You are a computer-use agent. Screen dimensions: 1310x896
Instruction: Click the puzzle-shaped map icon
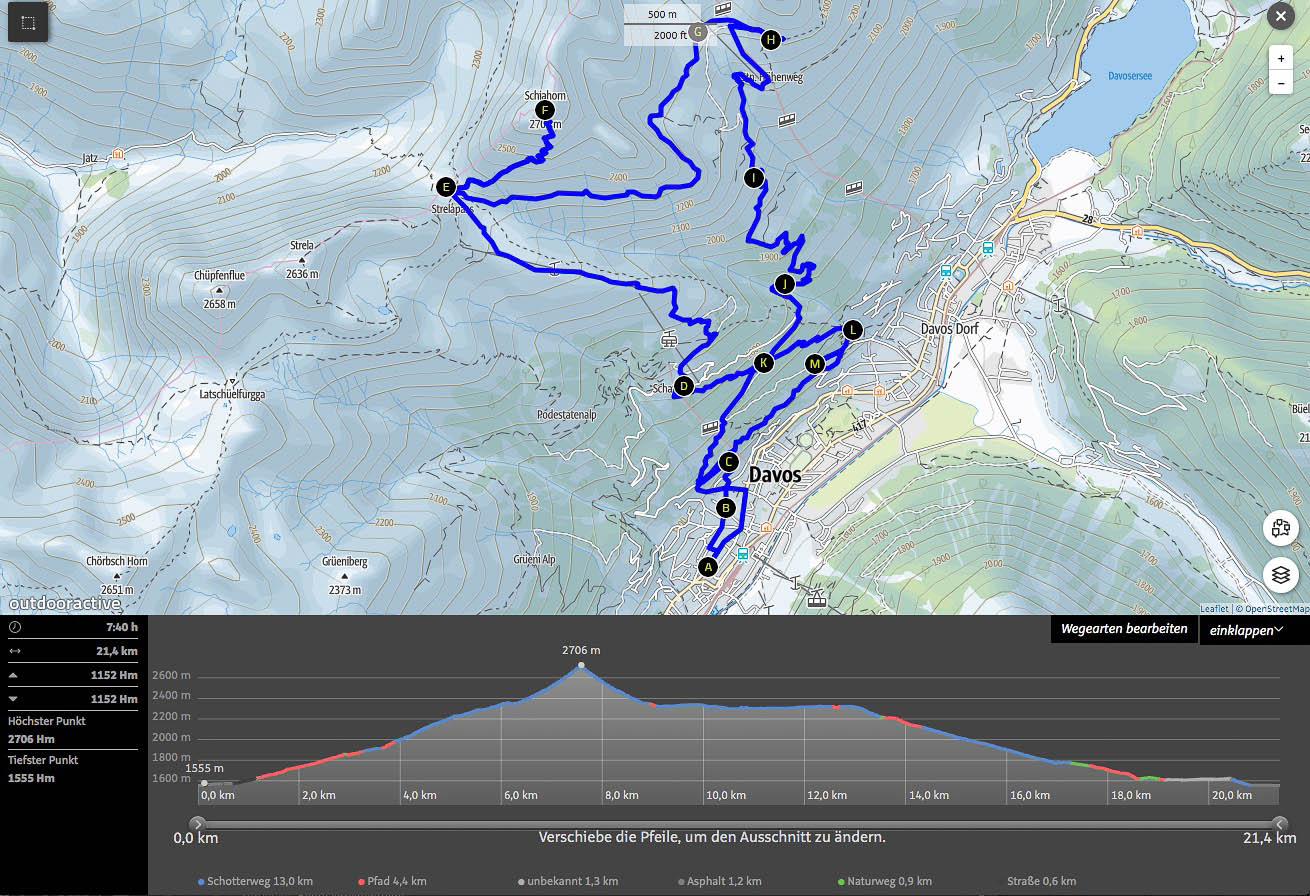(x=1280, y=528)
